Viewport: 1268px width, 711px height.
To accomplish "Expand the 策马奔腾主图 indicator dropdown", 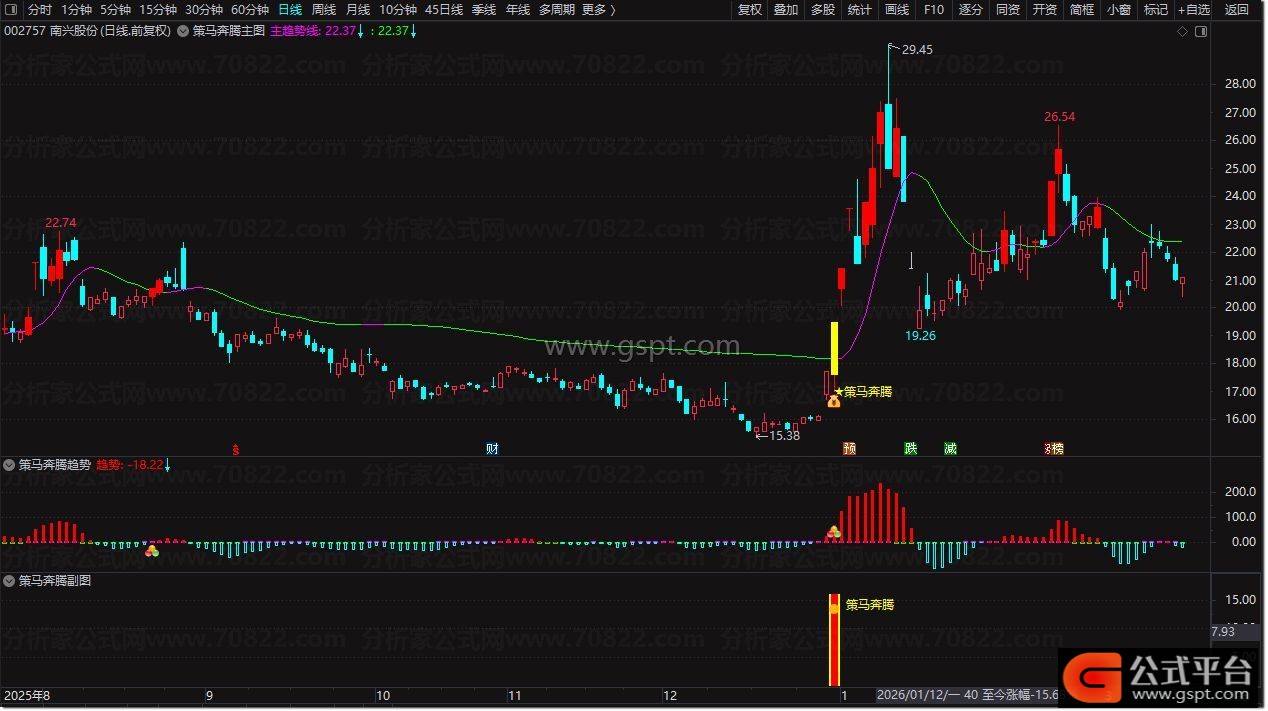I will [x=182, y=31].
